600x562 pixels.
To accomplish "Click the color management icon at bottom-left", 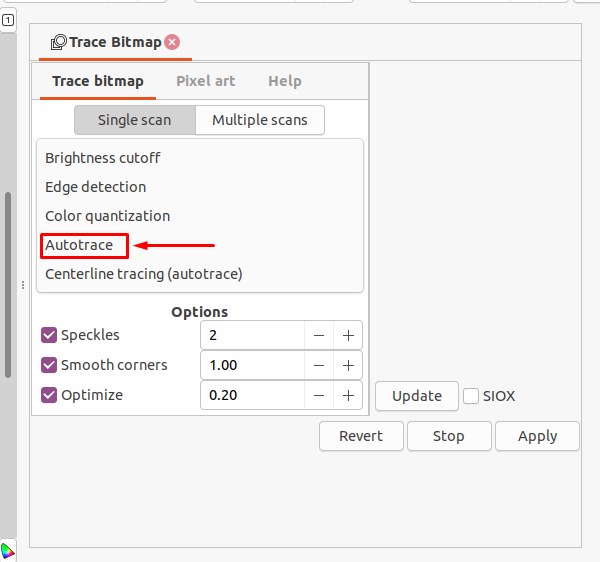I will (8, 550).
